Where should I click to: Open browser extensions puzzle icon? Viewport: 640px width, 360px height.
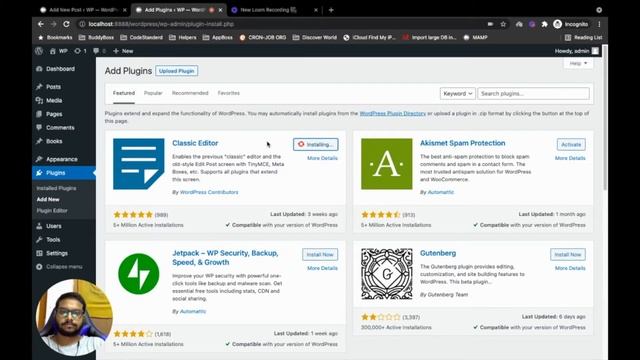tap(544, 24)
